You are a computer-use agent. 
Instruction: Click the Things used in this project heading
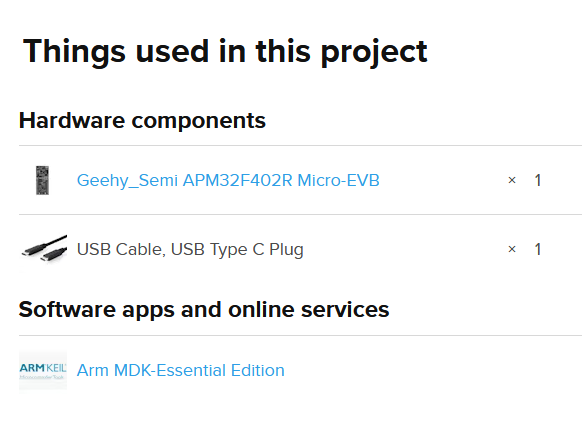coord(225,52)
